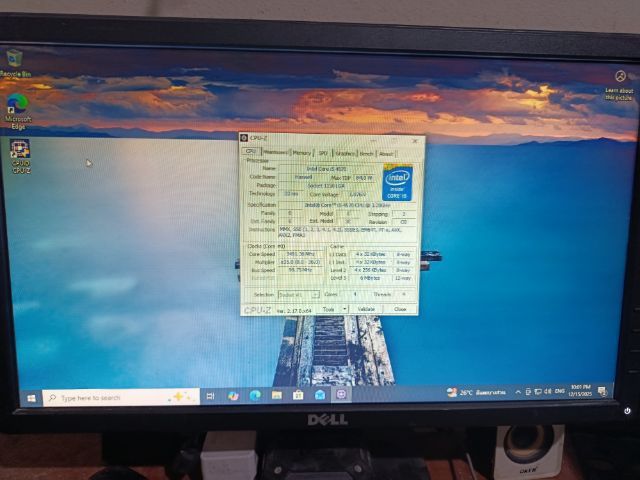Click the Validate button
Viewport: 640px width, 480px height.
[x=366, y=309]
